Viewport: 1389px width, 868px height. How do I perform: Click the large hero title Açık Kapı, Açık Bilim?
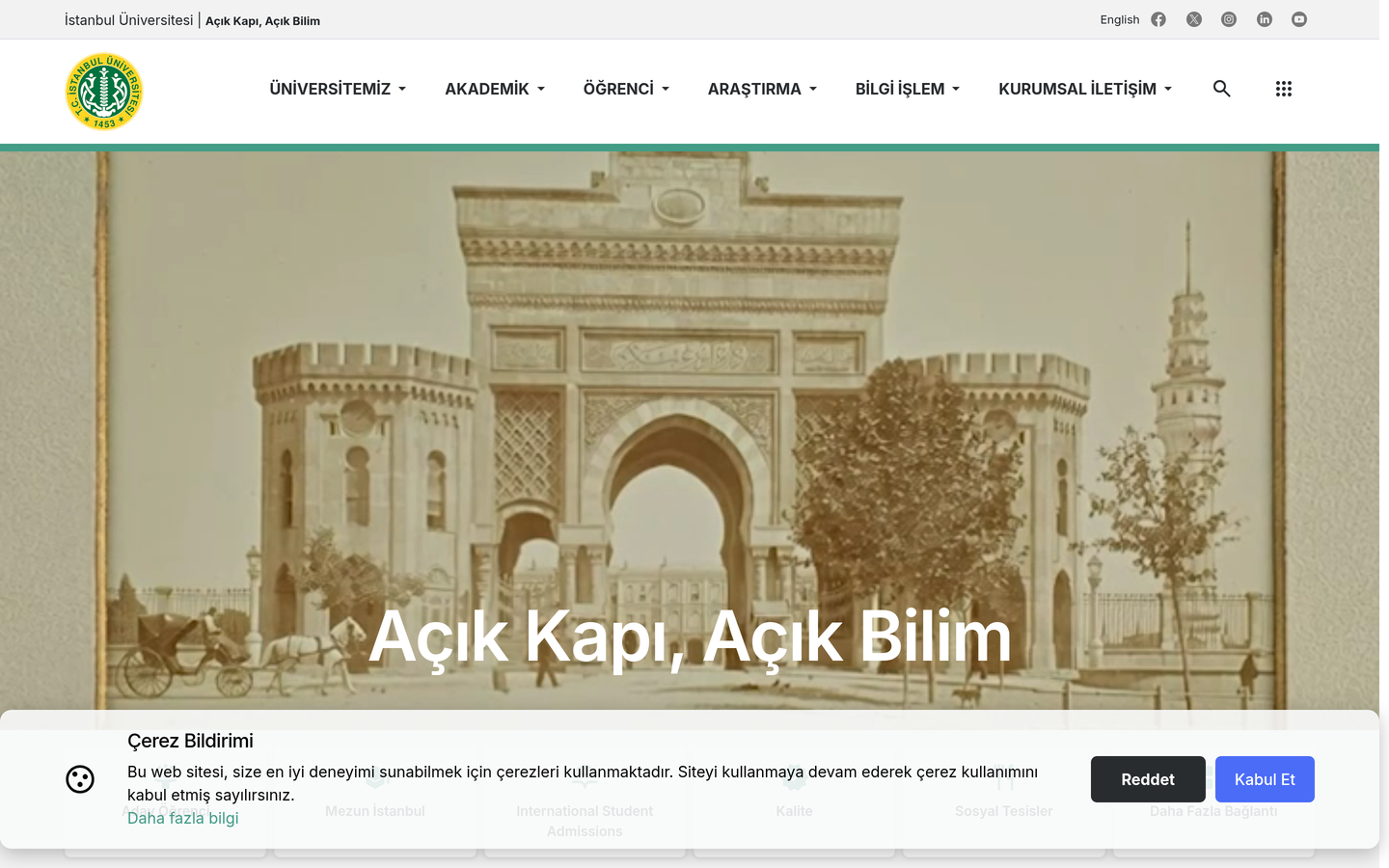(x=690, y=637)
